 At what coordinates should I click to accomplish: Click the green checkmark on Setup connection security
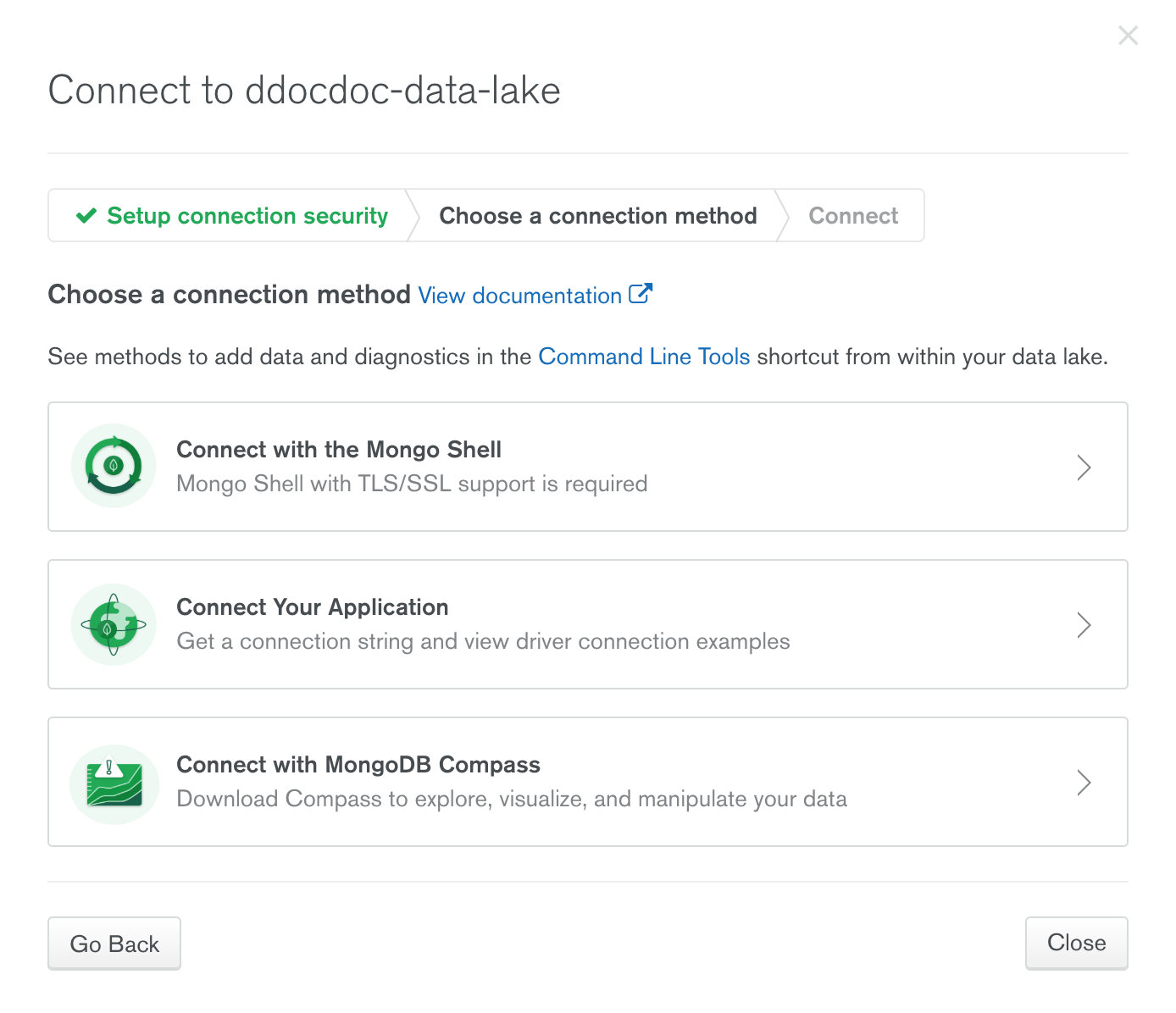point(86,216)
